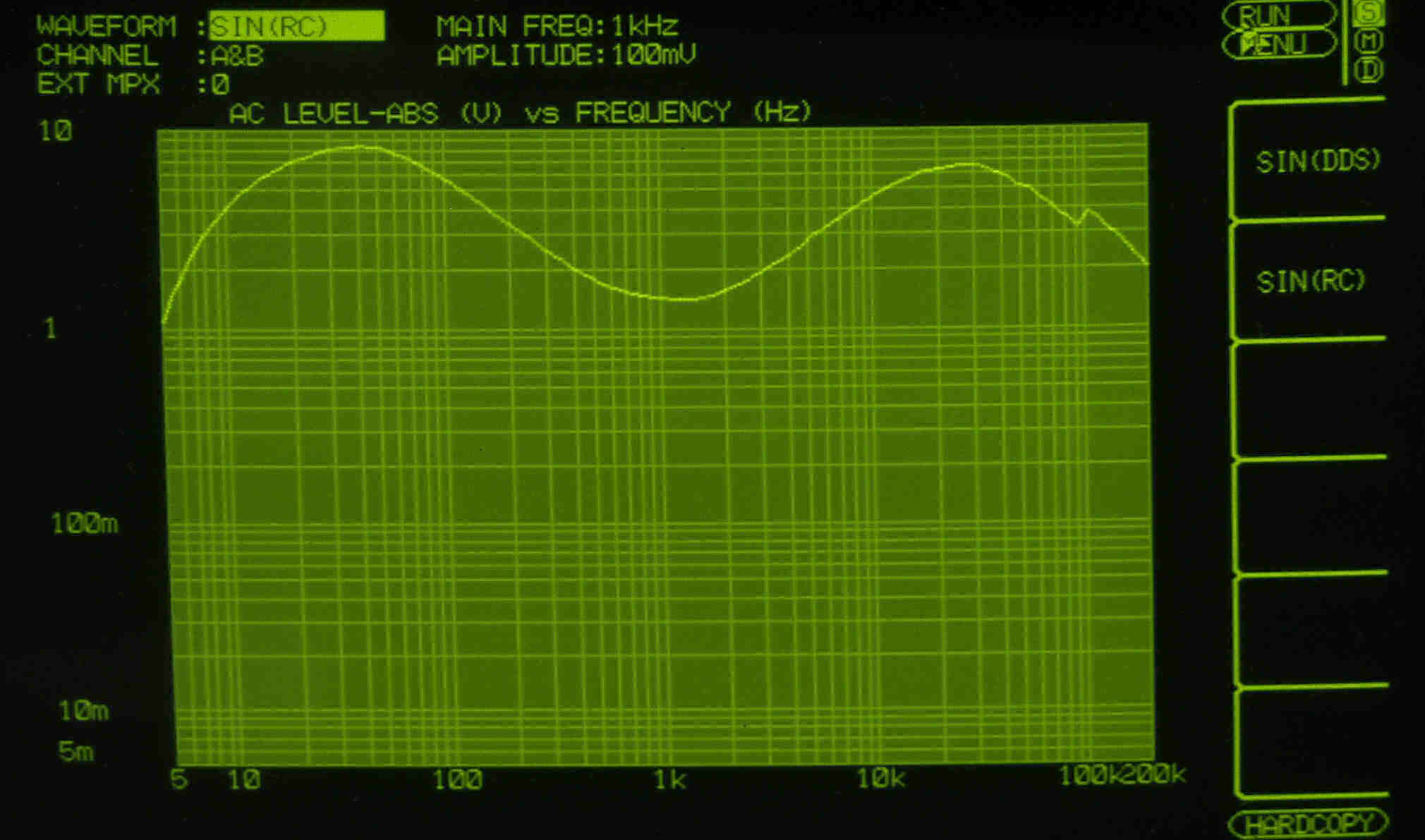Click the AMPLITUDE 100mV value

pyautogui.click(x=653, y=55)
